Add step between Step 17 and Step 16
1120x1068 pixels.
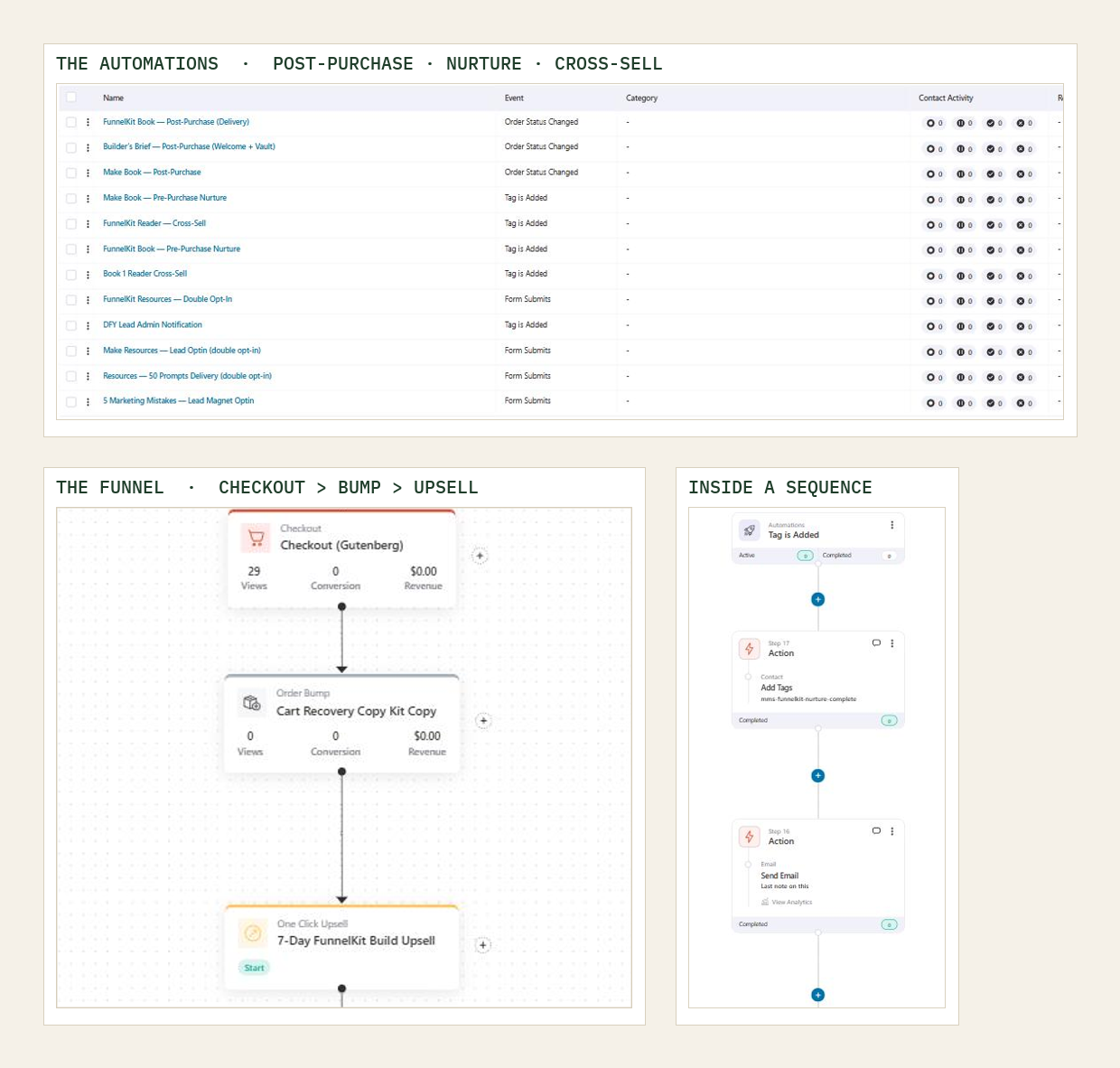(x=817, y=775)
